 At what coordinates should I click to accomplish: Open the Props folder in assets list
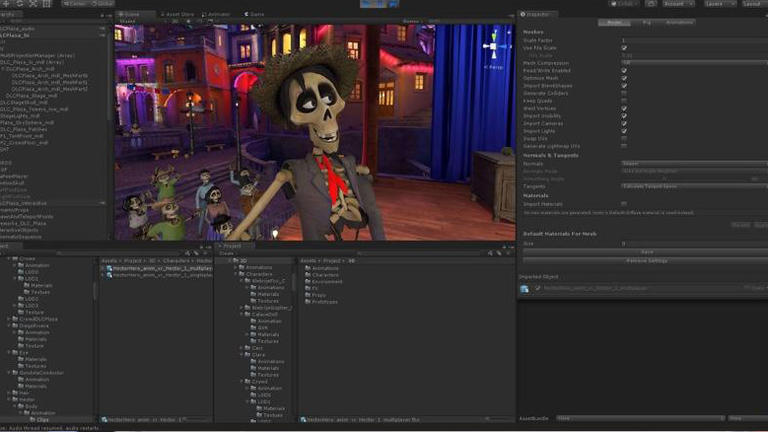(x=315, y=295)
